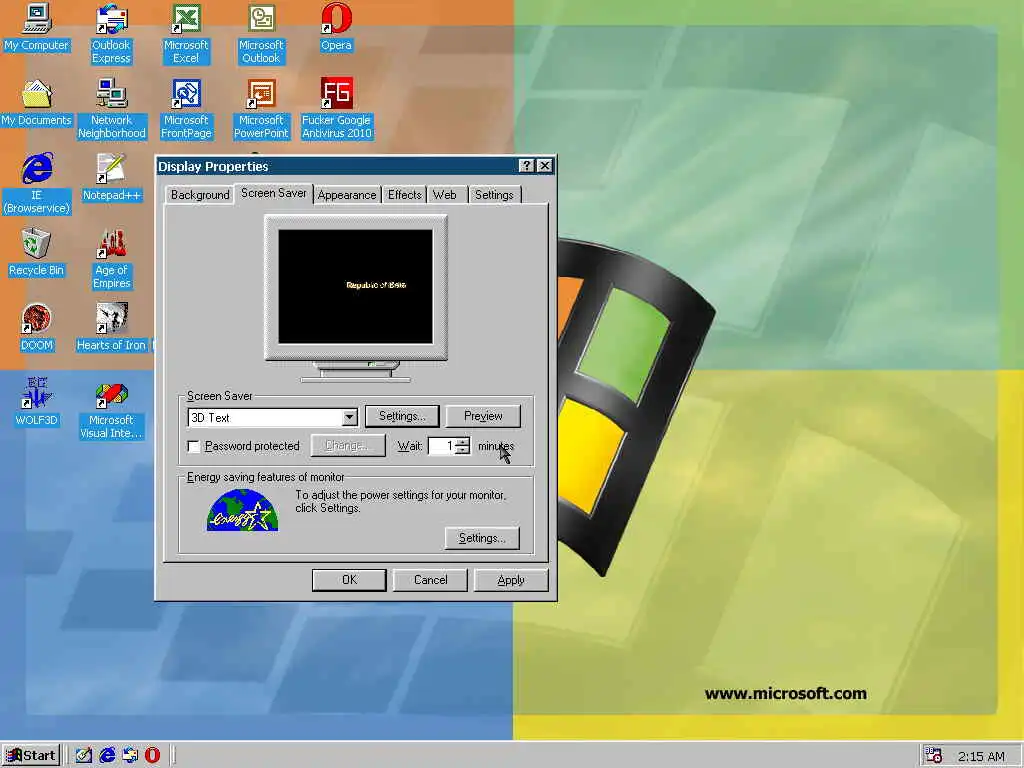1024x768 pixels.
Task: Click Cancel in Display Properties
Action: pyautogui.click(x=430, y=580)
